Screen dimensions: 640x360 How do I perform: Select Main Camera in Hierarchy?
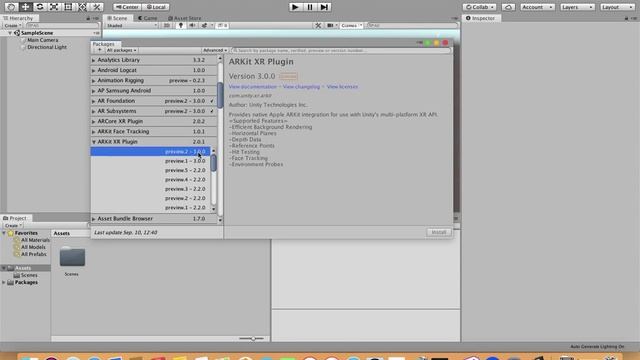(42, 40)
